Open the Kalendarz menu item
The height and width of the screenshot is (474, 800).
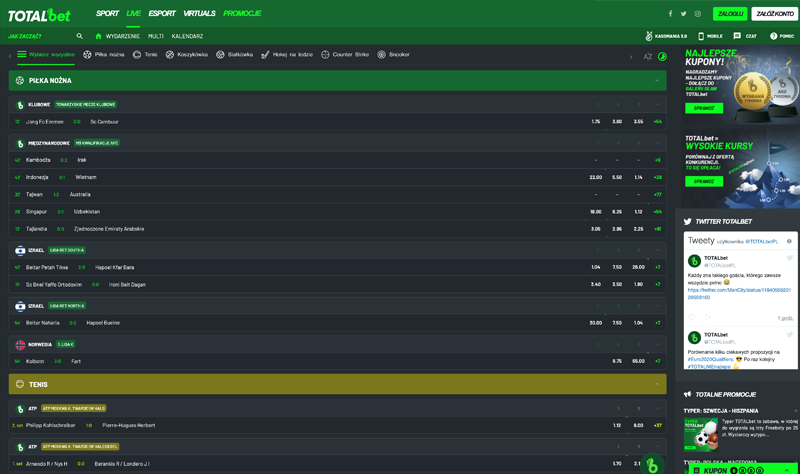[x=187, y=36]
